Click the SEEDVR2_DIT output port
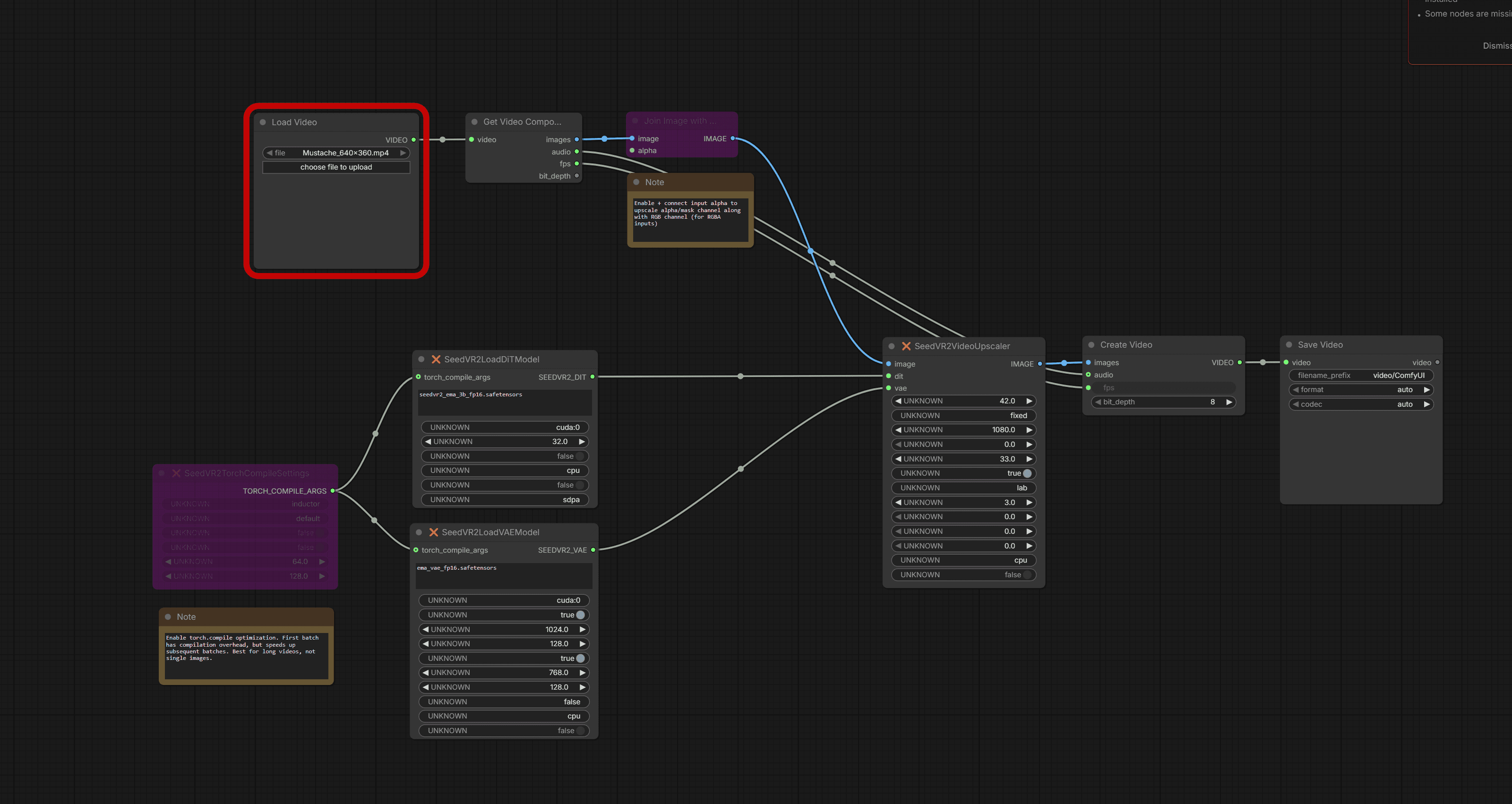1512x804 pixels. pyautogui.click(x=592, y=377)
